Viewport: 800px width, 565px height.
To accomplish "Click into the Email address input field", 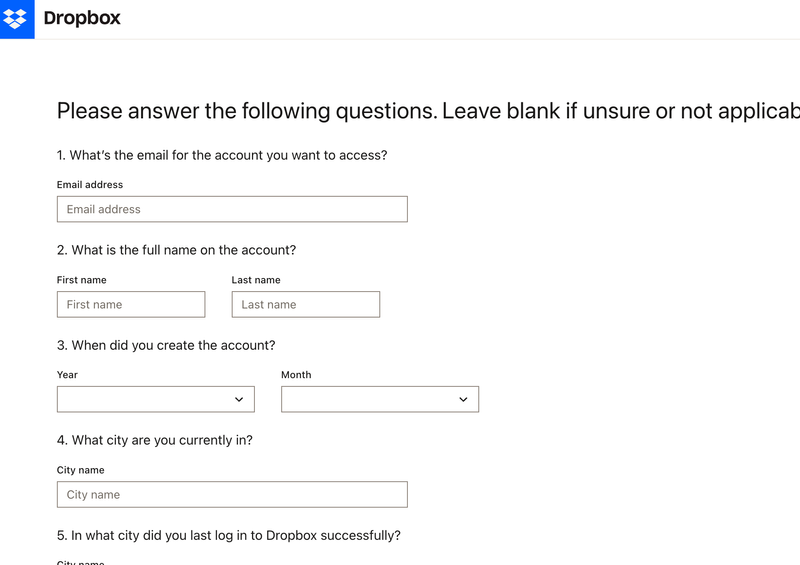I will coord(232,209).
